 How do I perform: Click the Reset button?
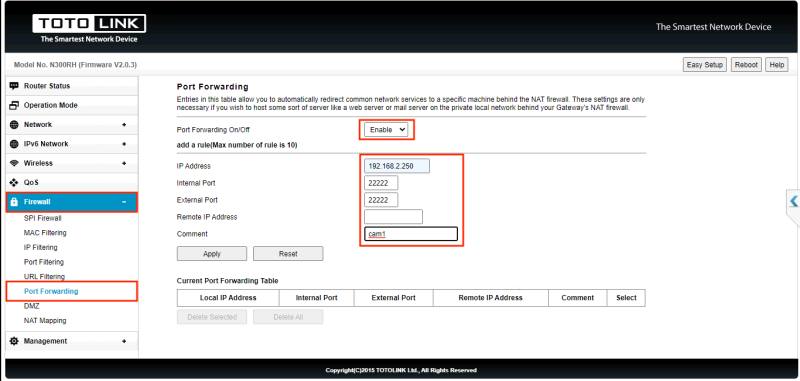tap(288, 253)
